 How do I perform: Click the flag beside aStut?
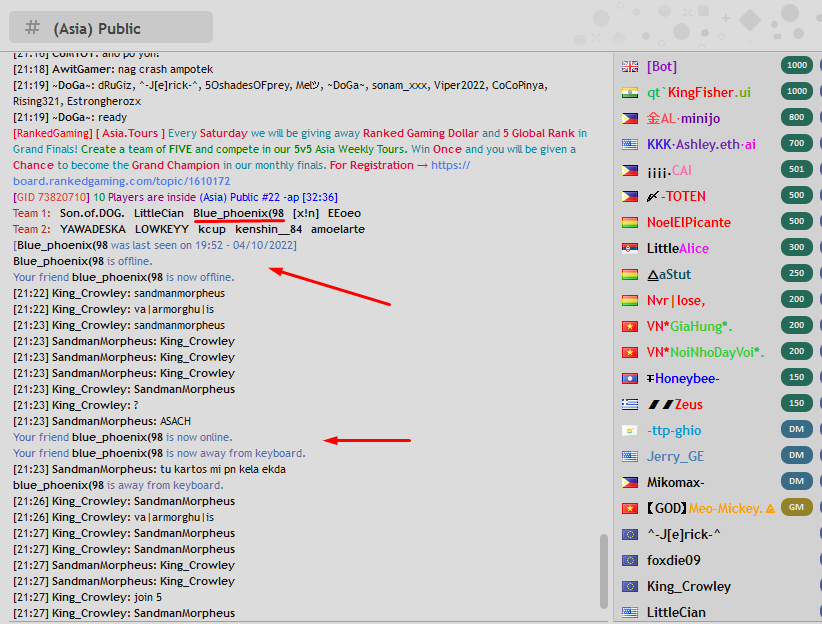[x=630, y=274]
